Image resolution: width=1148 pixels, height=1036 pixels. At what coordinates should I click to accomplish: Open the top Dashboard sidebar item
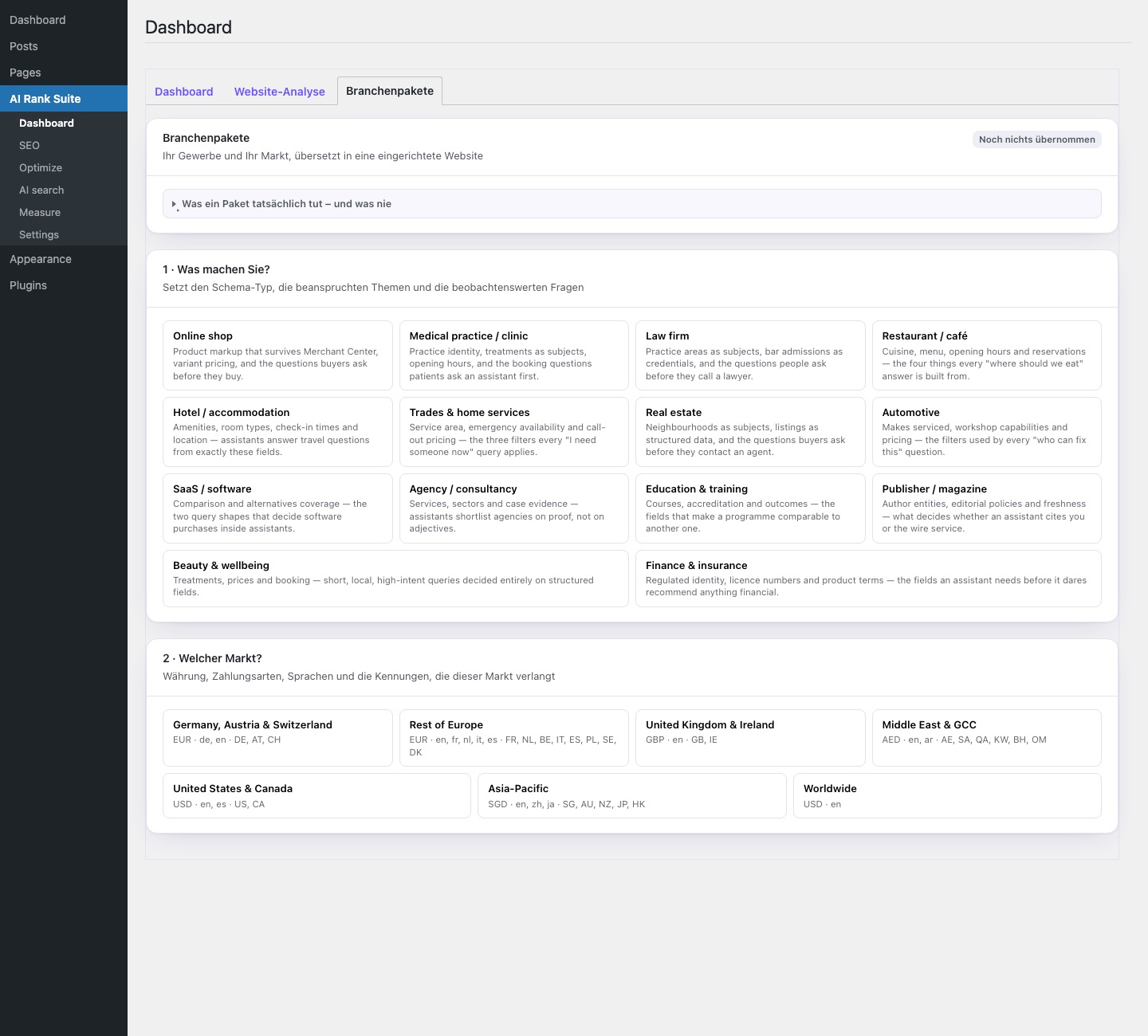[64, 20]
